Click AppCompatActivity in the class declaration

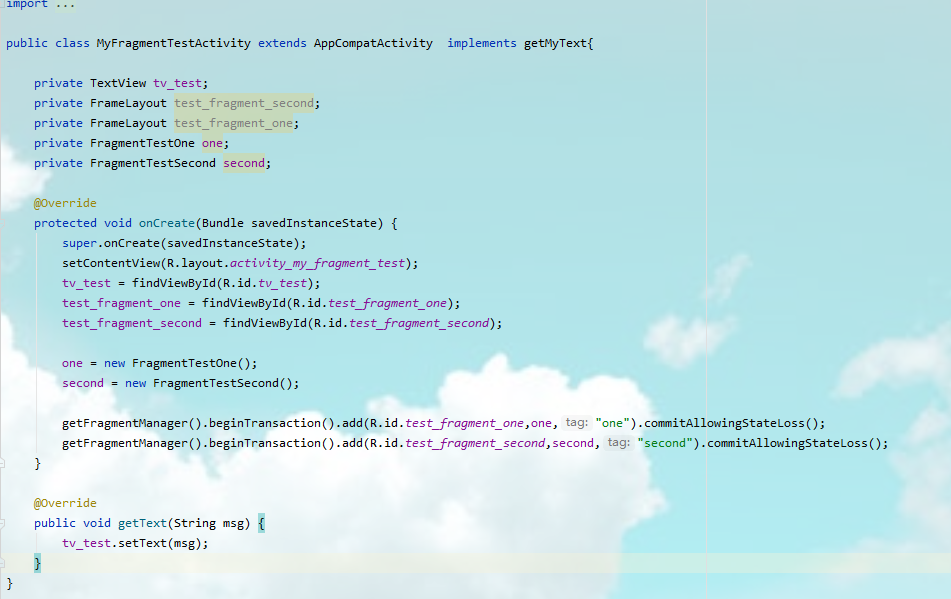click(373, 43)
